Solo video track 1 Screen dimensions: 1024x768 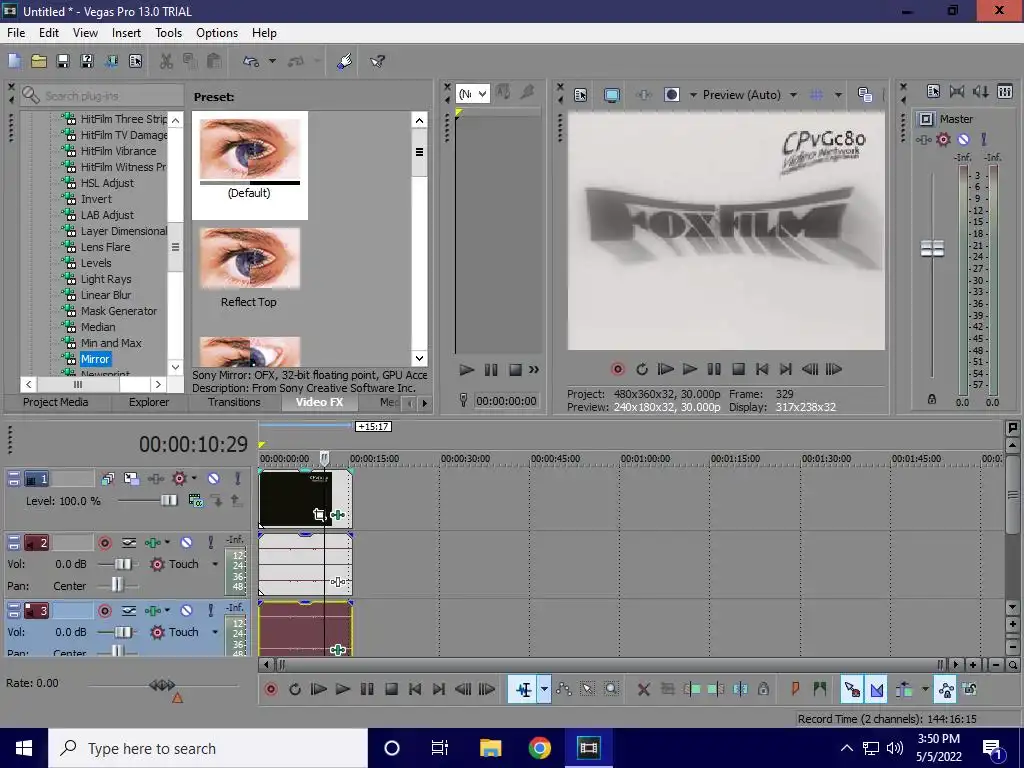(238, 479)
